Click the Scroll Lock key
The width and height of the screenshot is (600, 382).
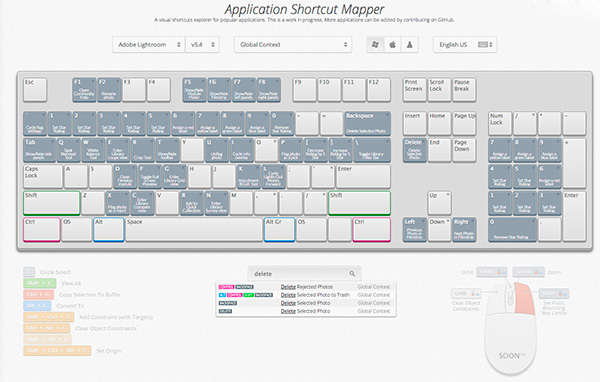pos(439,90)
